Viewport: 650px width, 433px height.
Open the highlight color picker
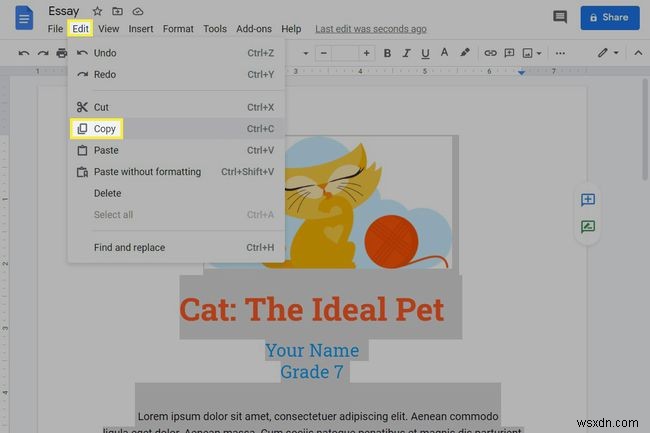coord(465,53)
